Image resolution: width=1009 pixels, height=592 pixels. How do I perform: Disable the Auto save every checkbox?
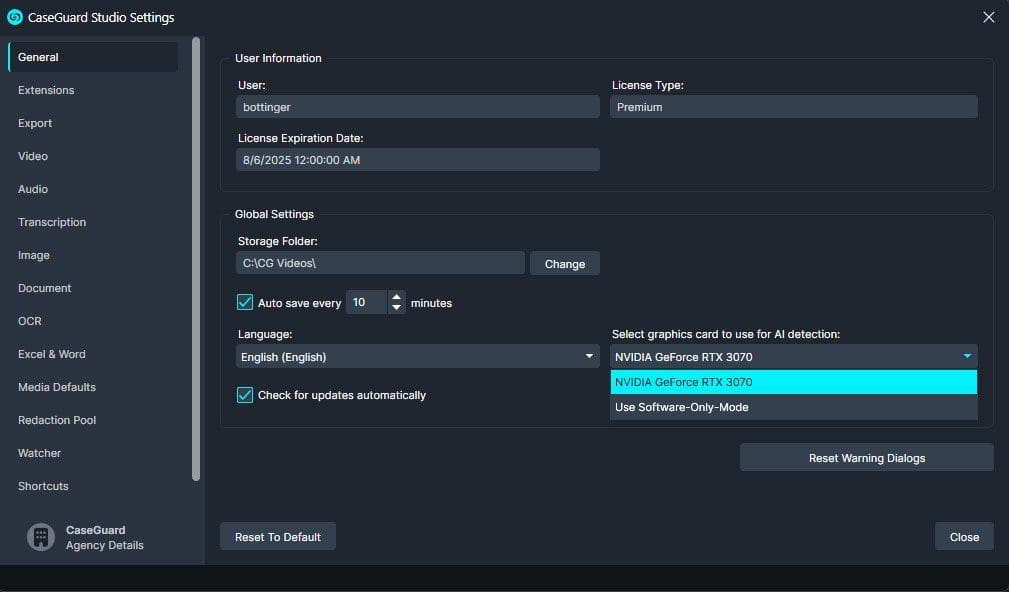click(x=243, y=301)
